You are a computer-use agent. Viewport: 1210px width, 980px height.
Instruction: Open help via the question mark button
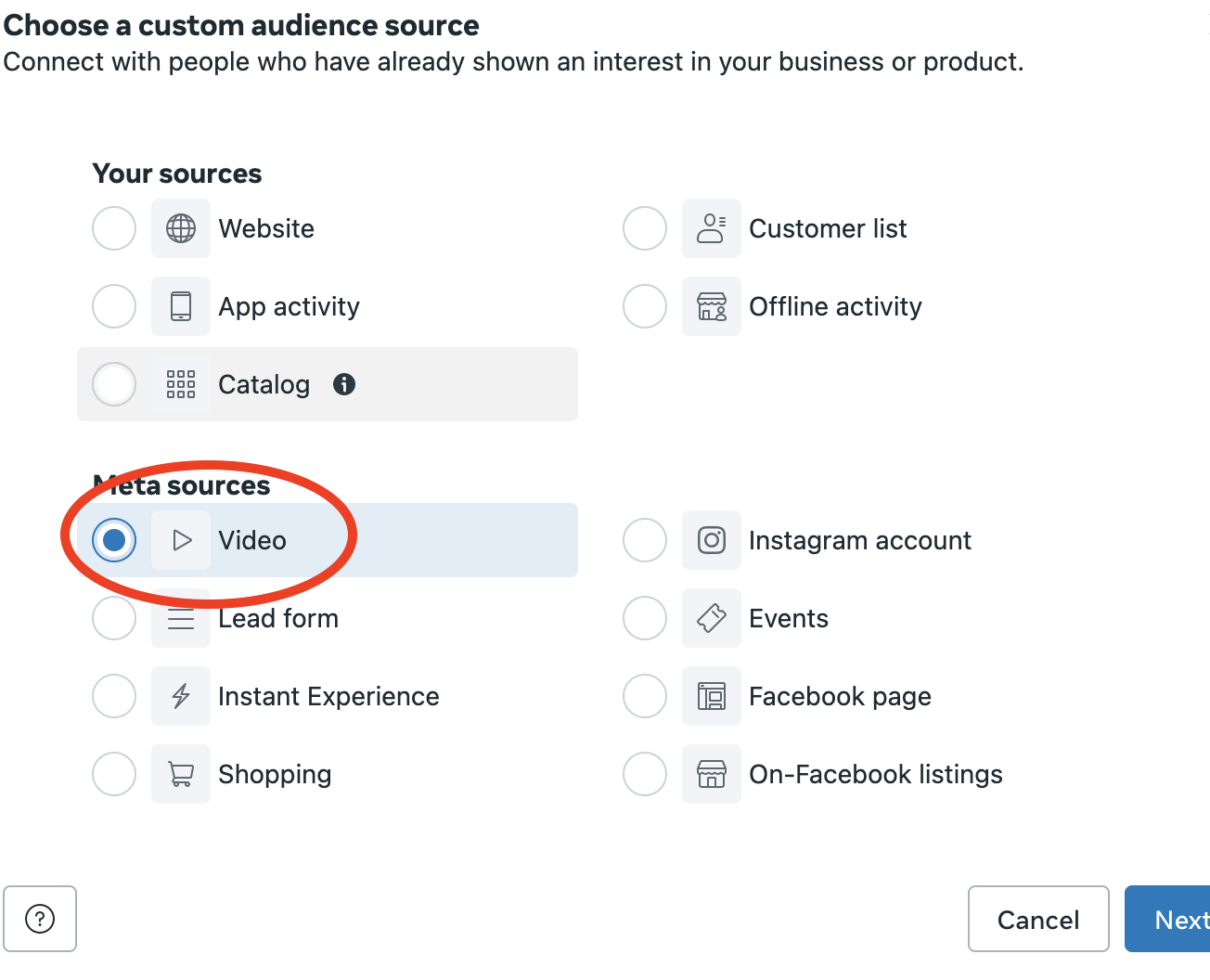click(x=40, y=919)
